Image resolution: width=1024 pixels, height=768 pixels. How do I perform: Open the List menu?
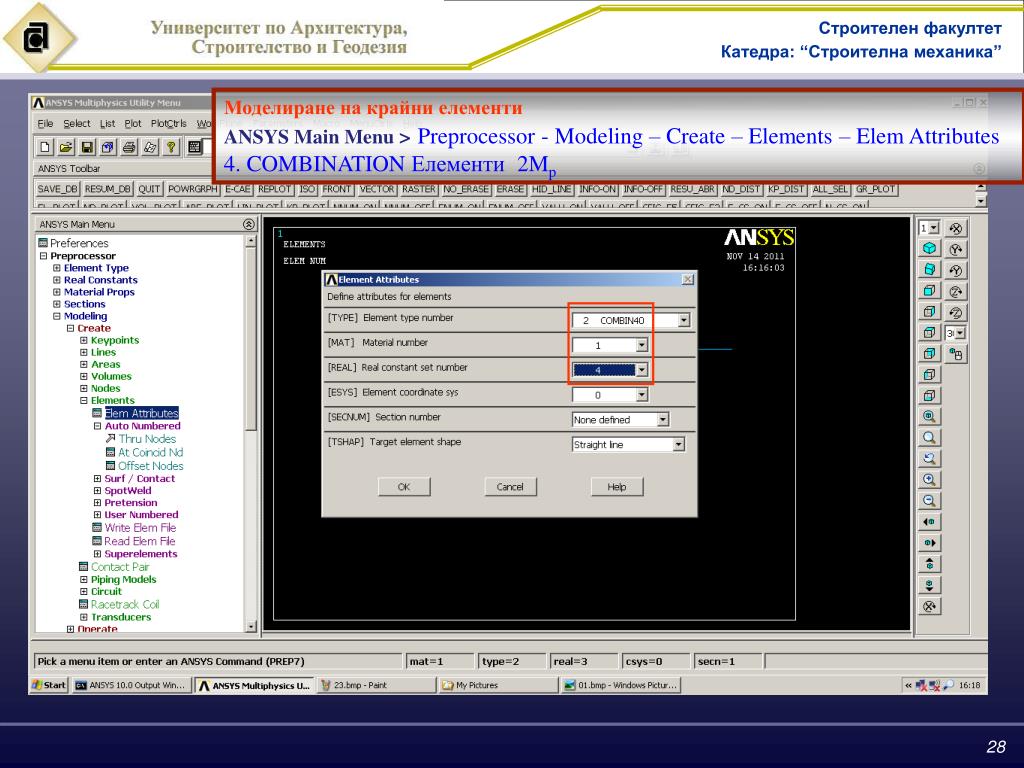107,123
